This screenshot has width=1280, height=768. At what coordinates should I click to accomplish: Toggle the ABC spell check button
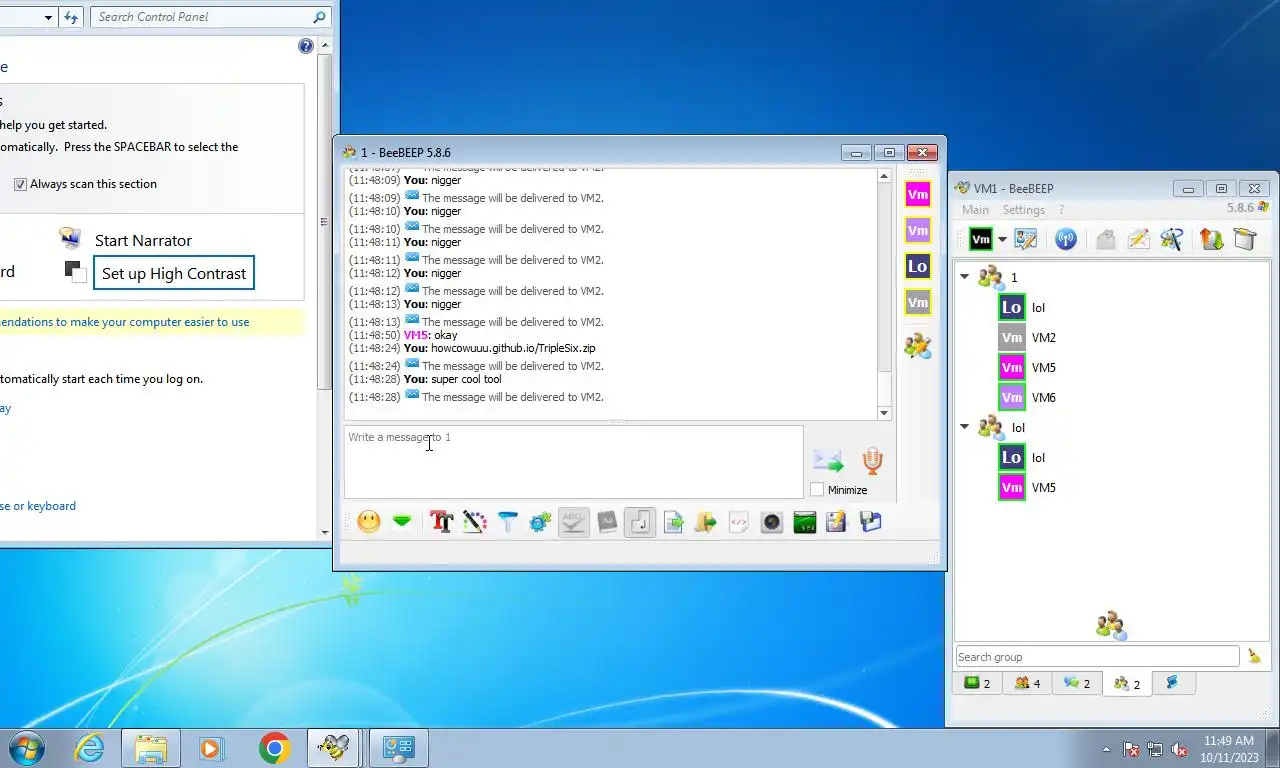coord(574,522)
